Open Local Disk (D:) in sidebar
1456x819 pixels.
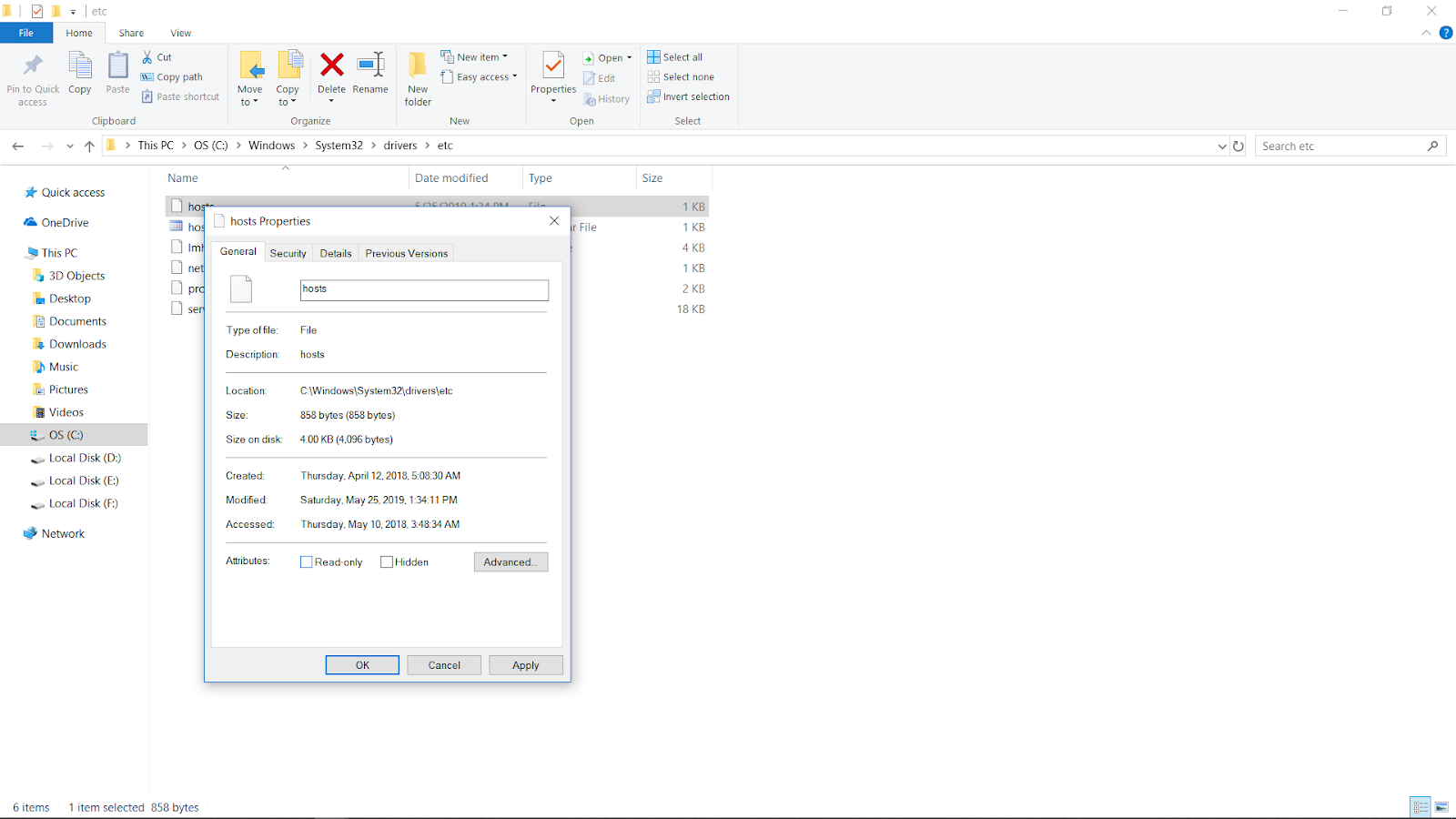point(76,458)
